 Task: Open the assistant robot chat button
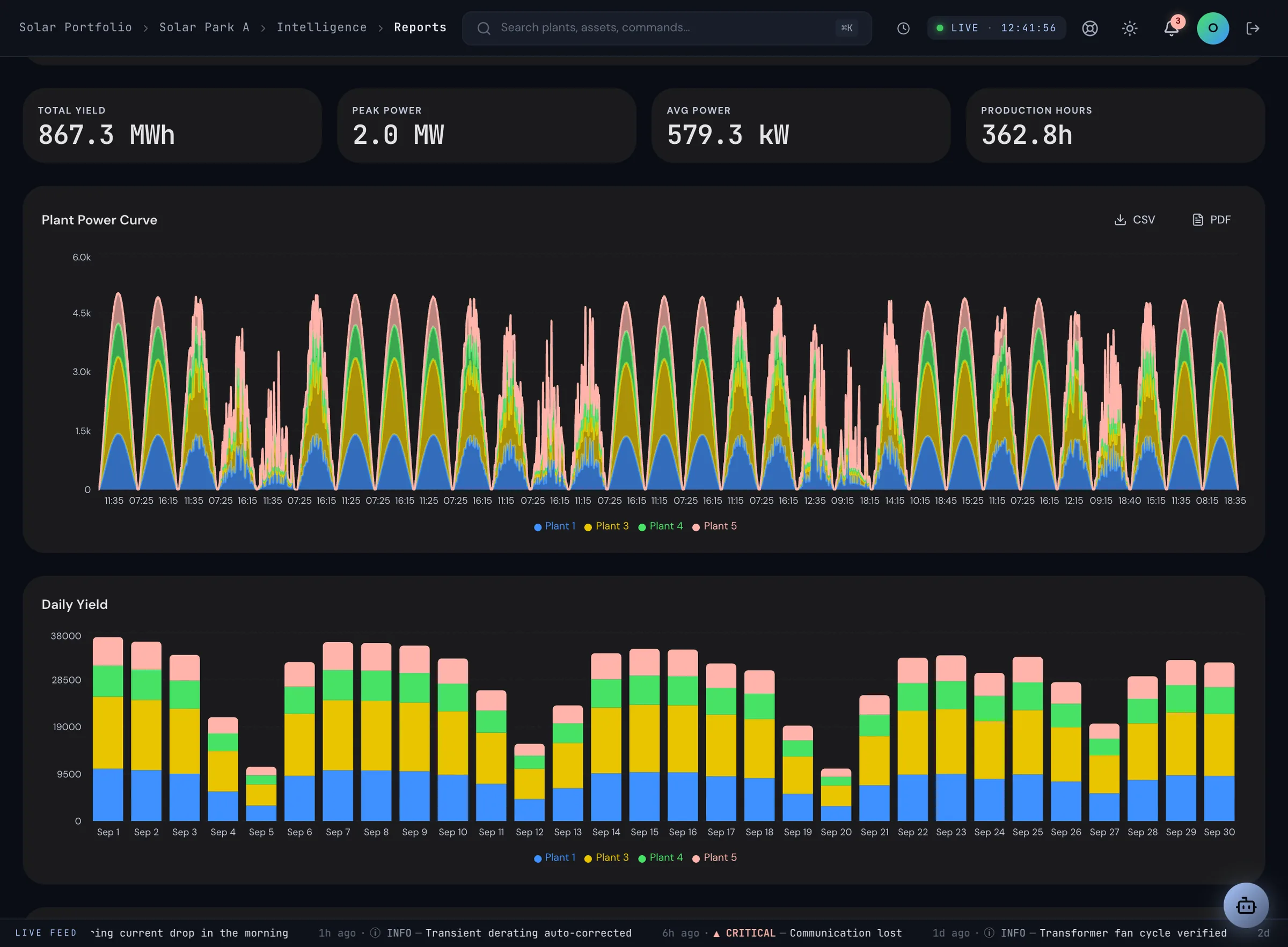click(1246, 905)
